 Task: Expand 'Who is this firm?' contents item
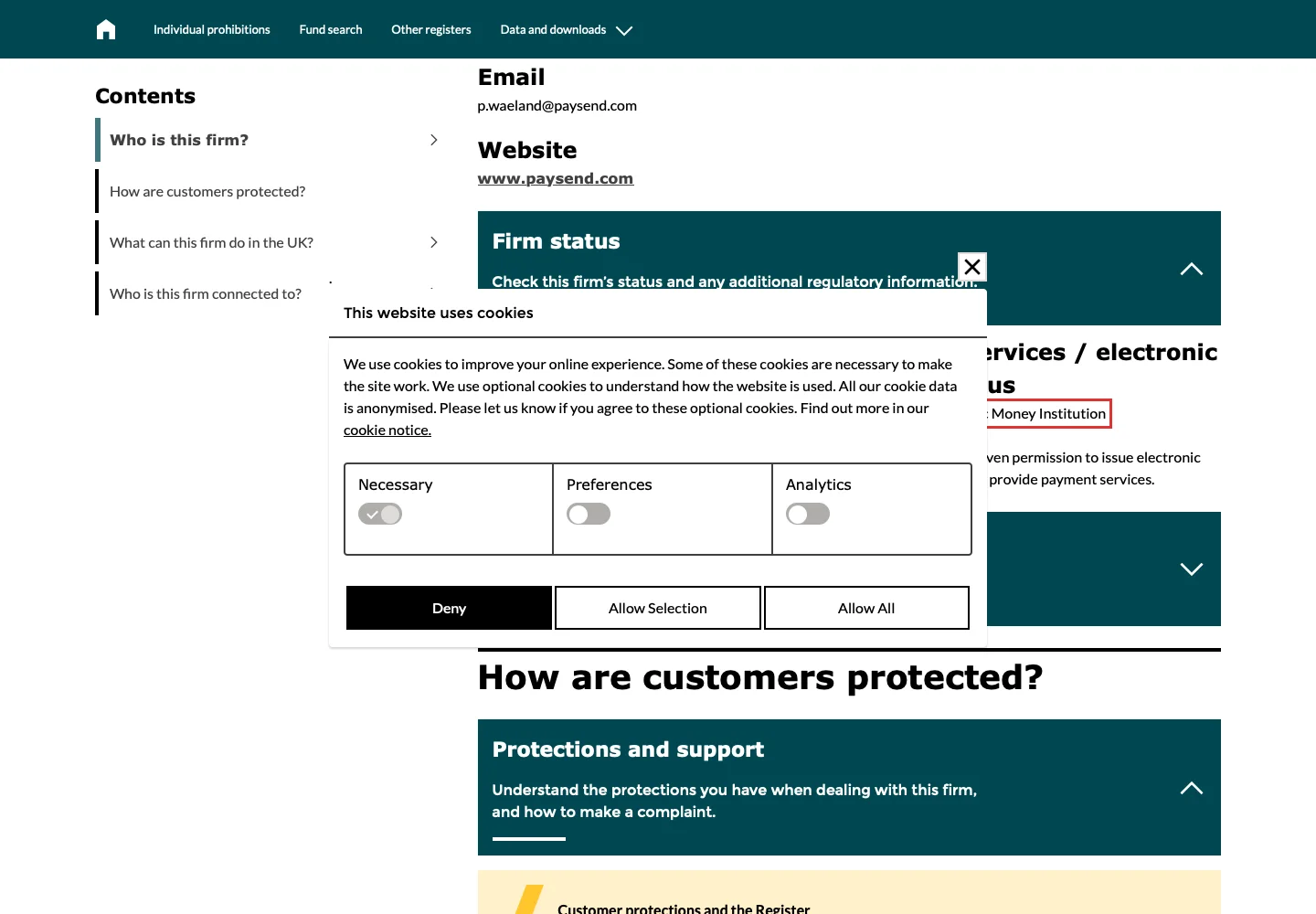434,140
